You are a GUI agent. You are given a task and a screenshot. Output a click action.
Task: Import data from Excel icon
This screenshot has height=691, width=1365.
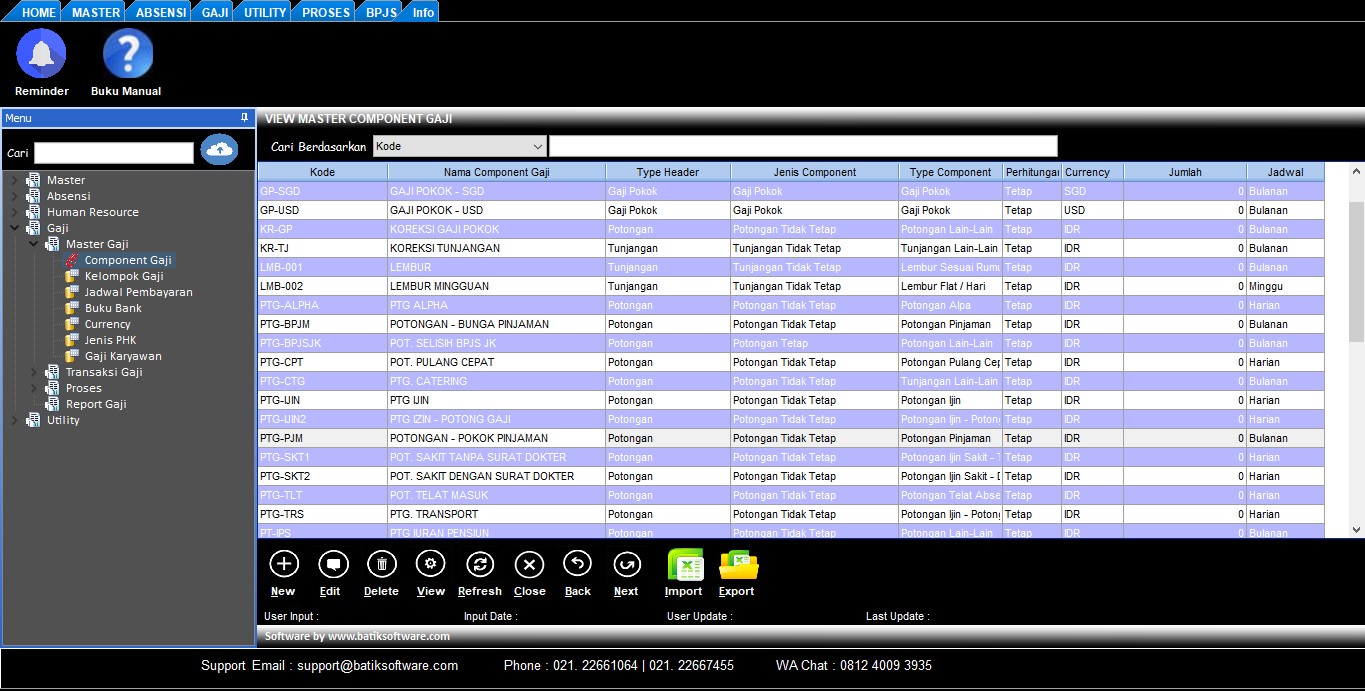685,566
